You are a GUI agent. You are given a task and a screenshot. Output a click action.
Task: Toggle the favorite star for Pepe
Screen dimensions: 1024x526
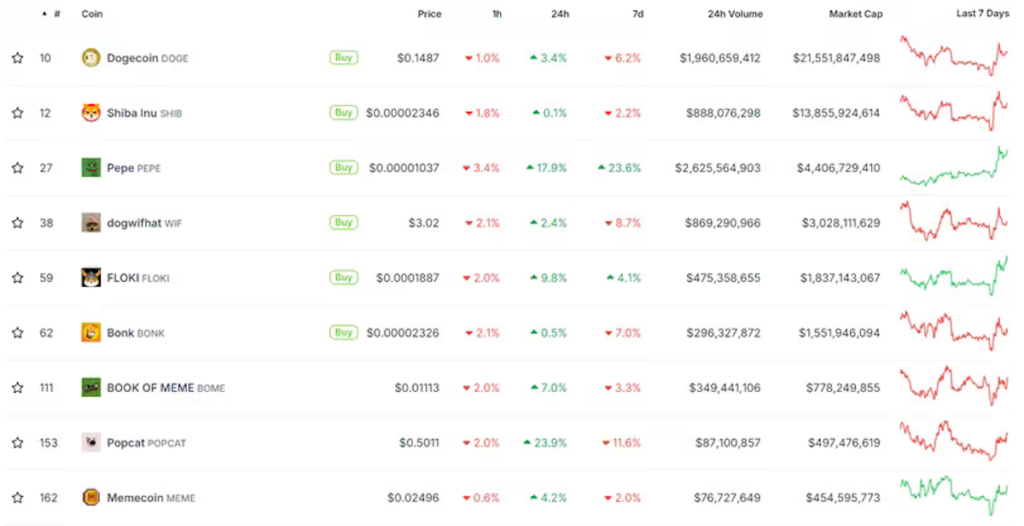tap(17, 168)
